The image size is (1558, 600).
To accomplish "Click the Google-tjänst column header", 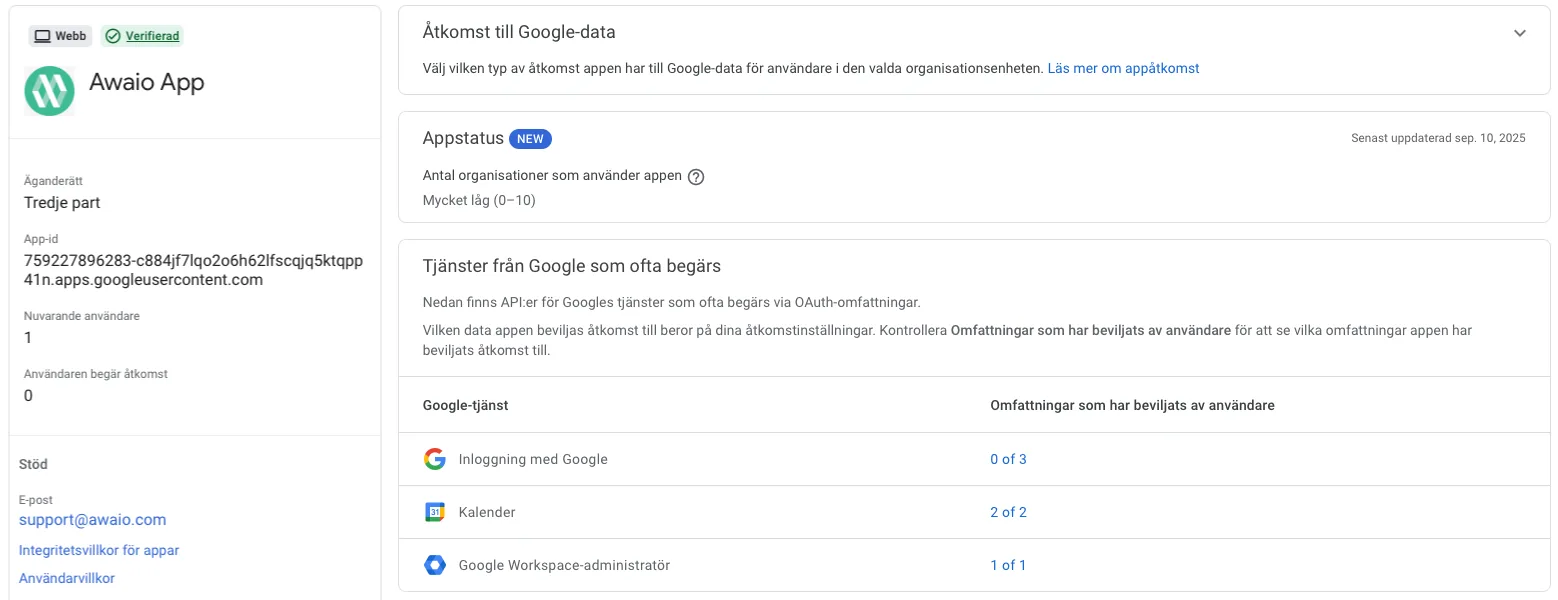I will click(x=466, y=405).
